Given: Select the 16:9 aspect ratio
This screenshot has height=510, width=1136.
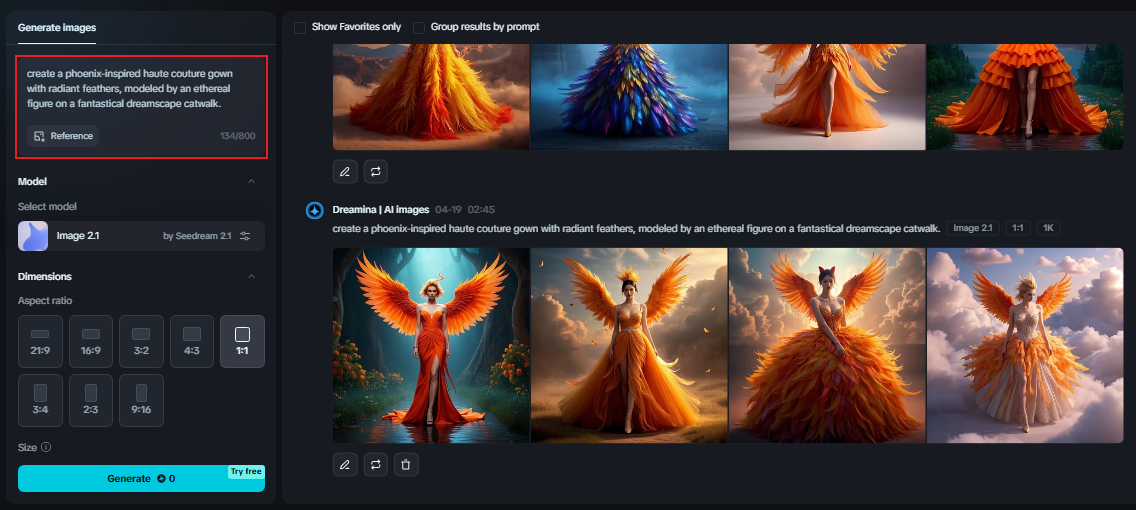Looking at the screenshot, I should 91,341.
